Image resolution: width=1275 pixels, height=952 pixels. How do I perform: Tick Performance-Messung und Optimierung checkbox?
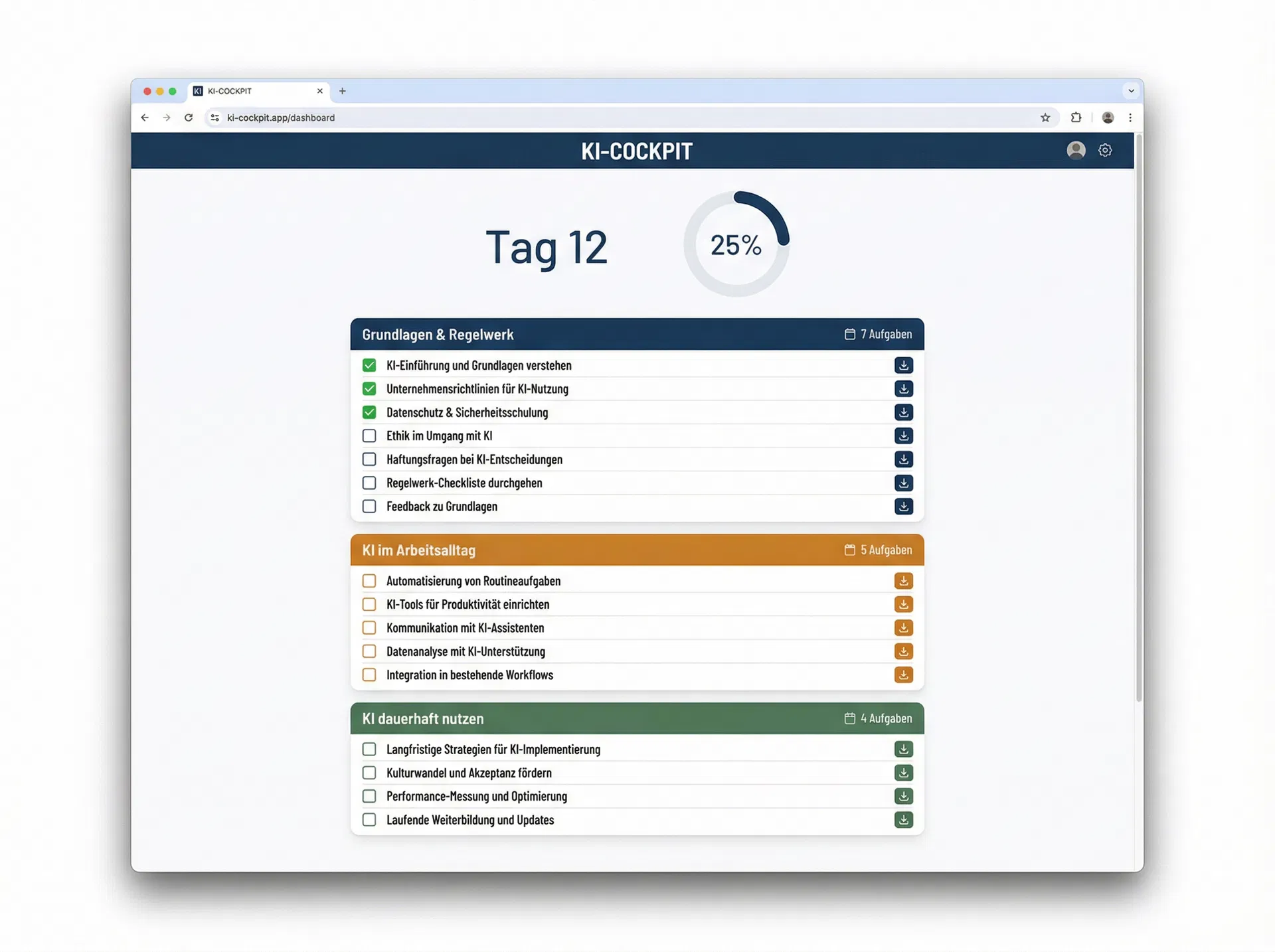369,797
